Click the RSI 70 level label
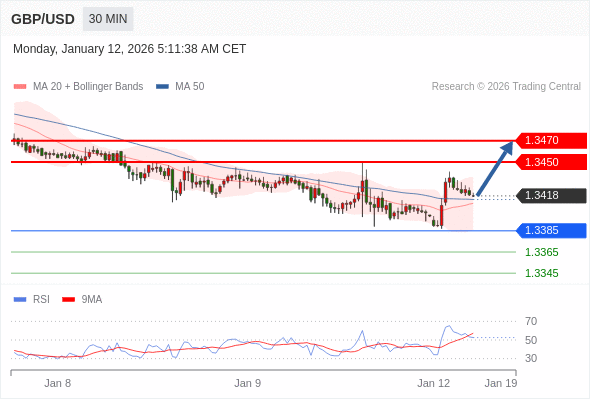 point(531,321)
